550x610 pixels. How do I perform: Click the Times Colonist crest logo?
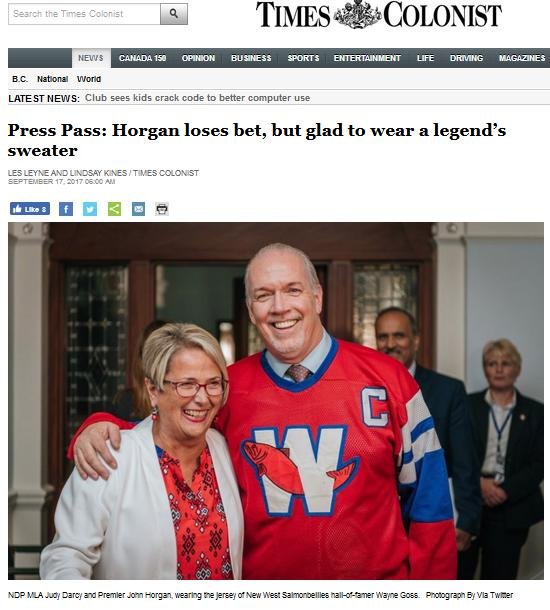click(x=357, y=14)
